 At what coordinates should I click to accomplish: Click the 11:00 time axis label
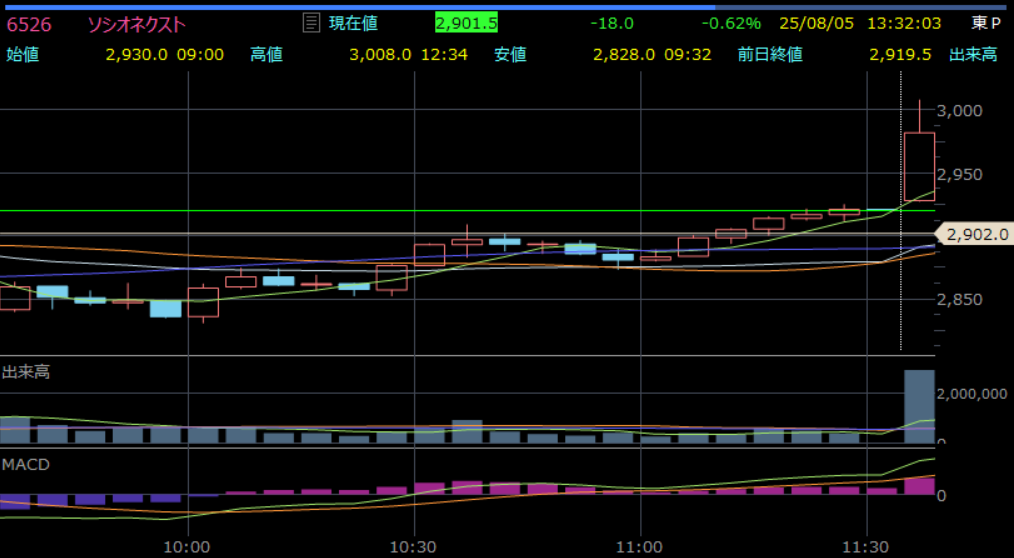point(639,547)
